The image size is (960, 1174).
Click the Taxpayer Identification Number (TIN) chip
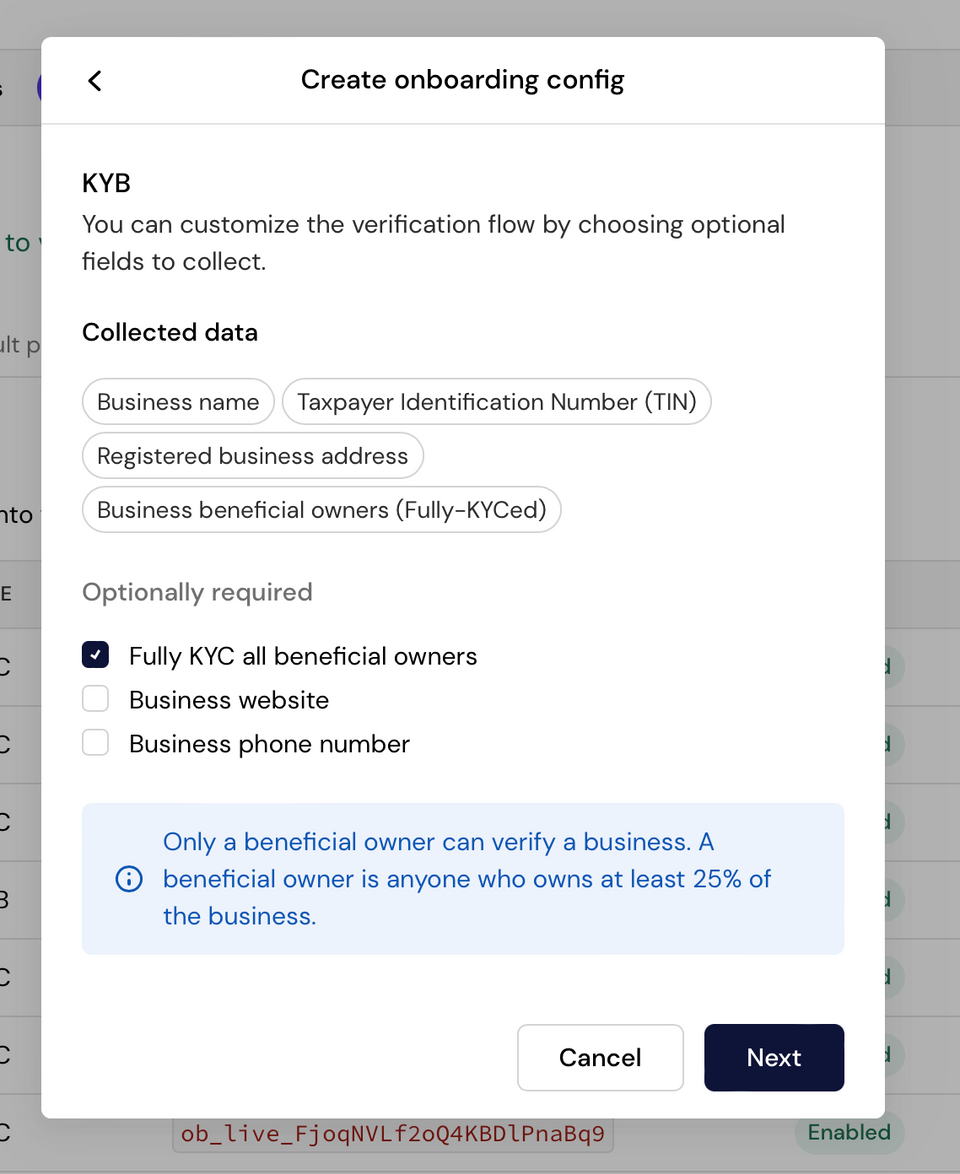[497, 402]
